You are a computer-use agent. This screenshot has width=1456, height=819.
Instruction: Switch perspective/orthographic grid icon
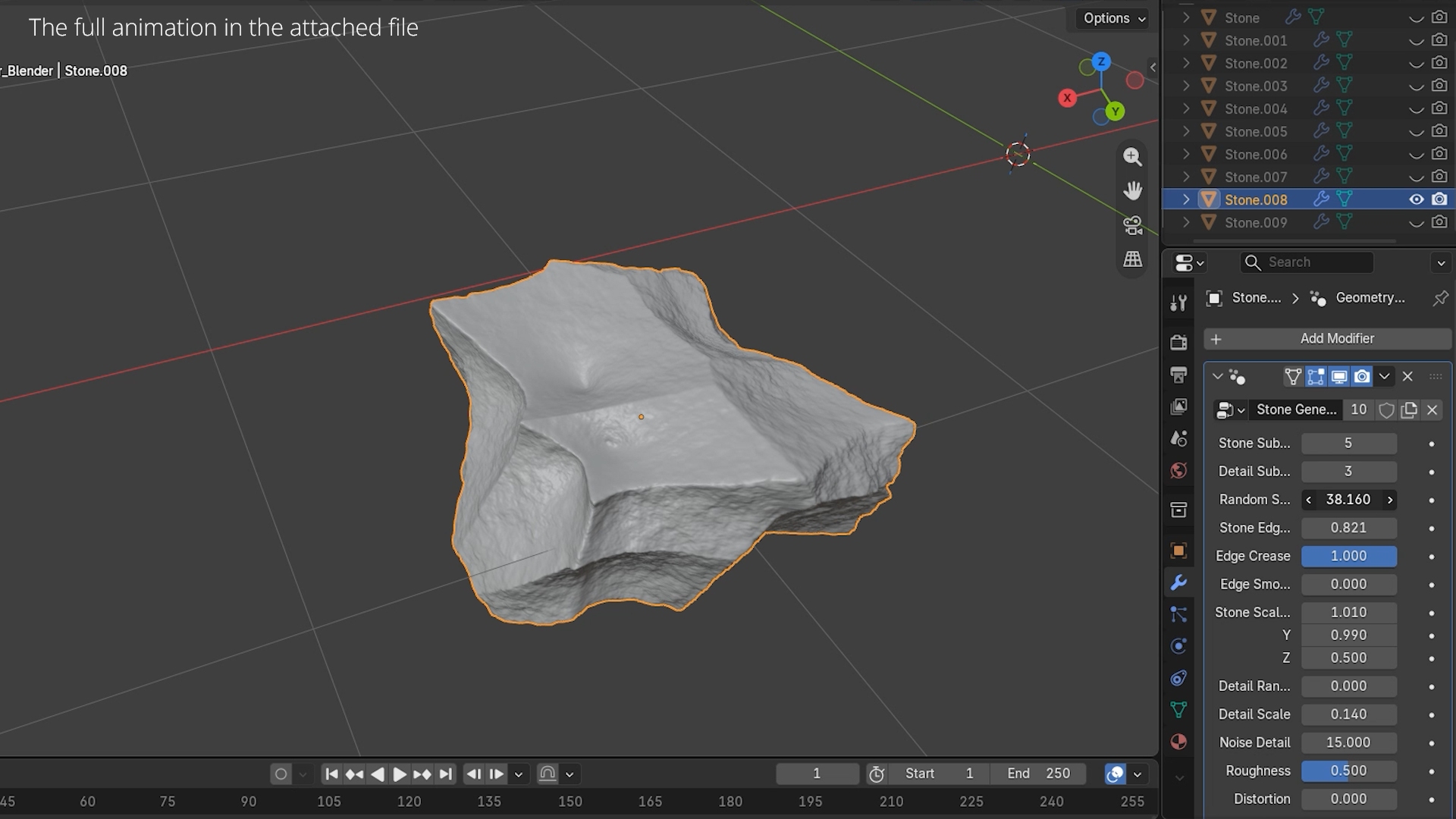point(1132,259)
